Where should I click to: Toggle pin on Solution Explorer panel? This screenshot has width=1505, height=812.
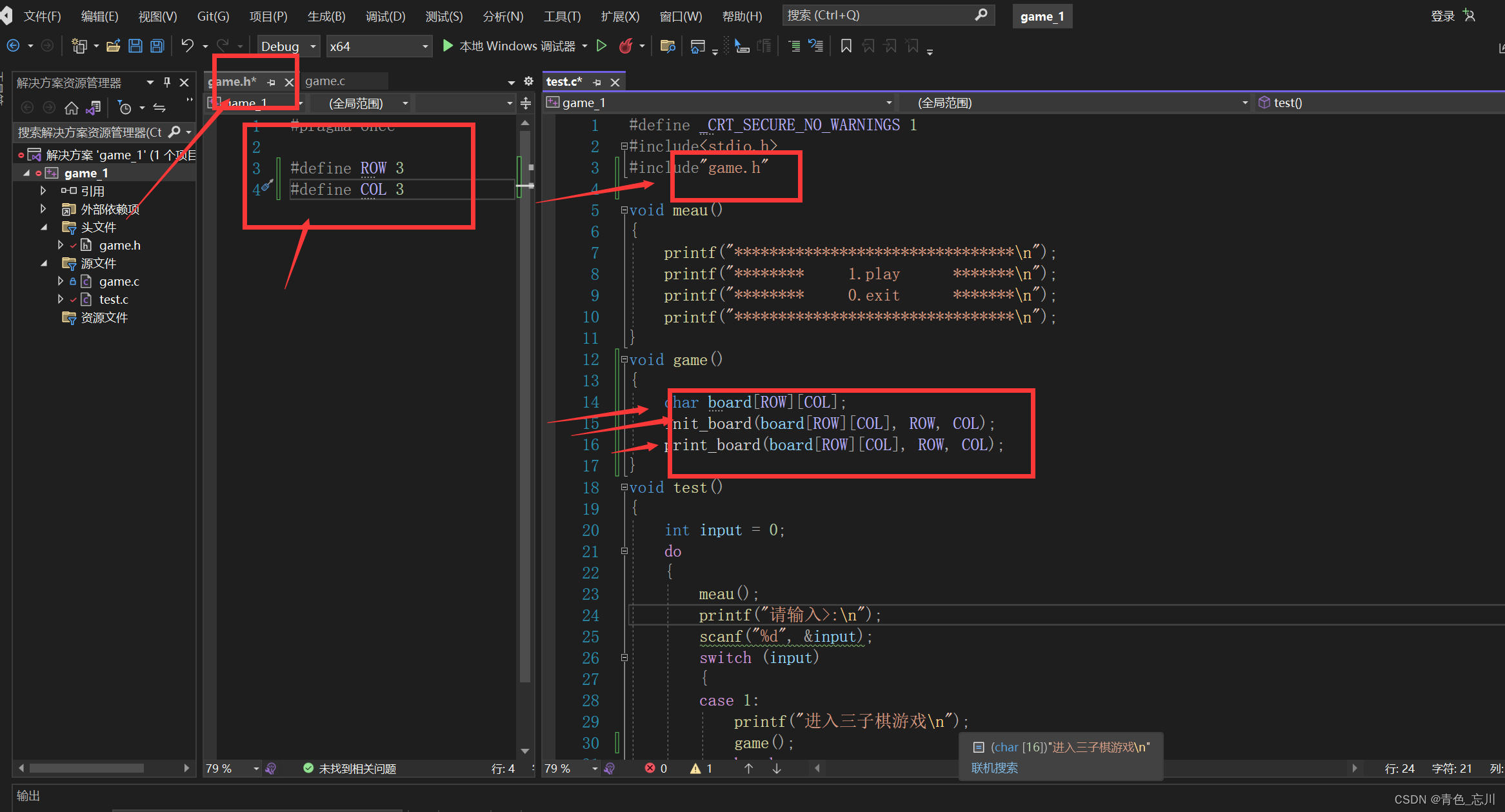167,83
